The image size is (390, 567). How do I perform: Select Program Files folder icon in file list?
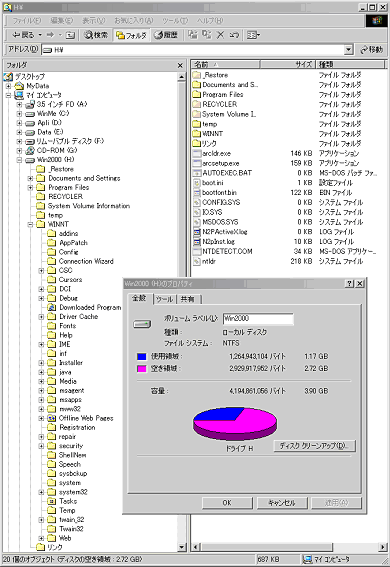pyautogui.click(x=197, y=95)
